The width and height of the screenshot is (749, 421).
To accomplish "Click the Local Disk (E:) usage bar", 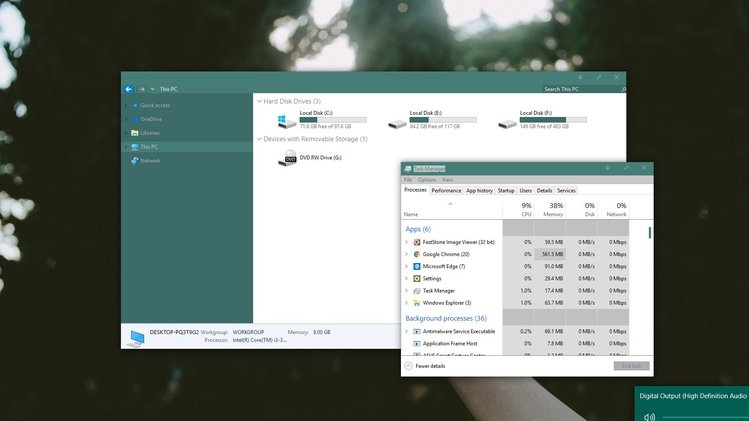I will pos(443,120).
